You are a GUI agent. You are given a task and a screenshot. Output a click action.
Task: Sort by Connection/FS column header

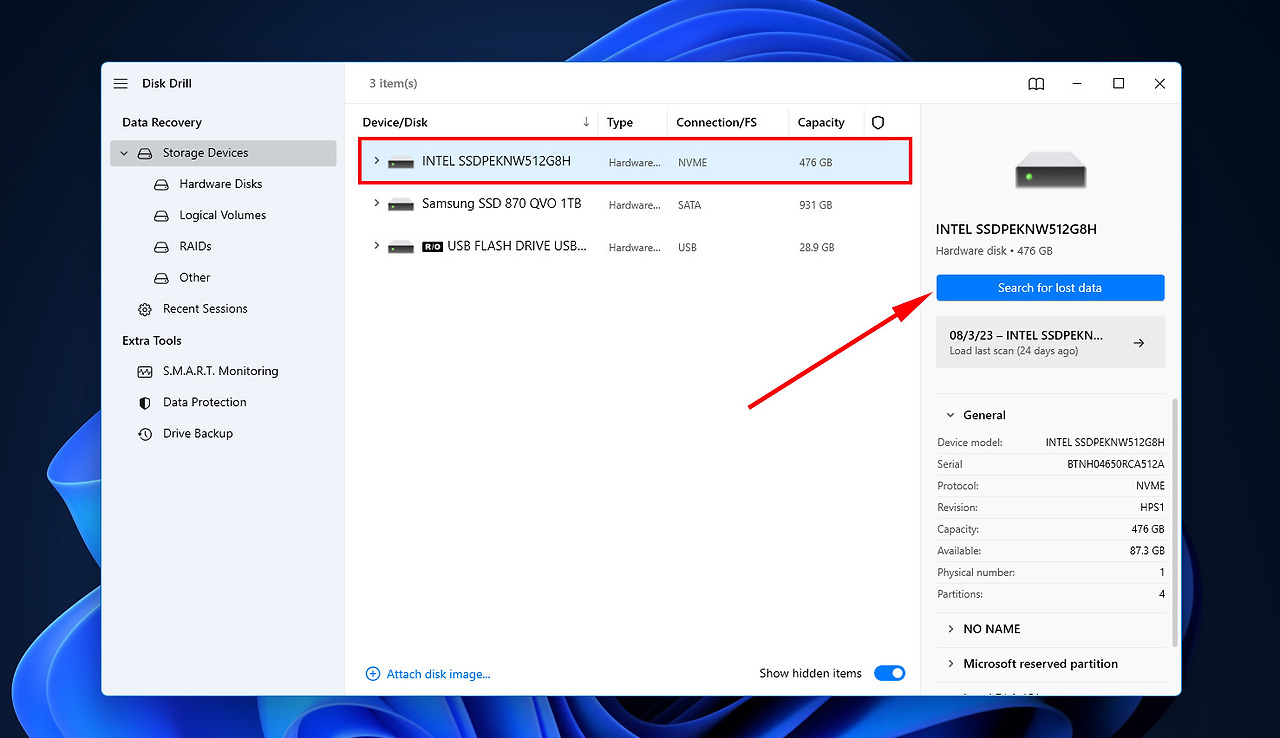(x=716, y=122)
